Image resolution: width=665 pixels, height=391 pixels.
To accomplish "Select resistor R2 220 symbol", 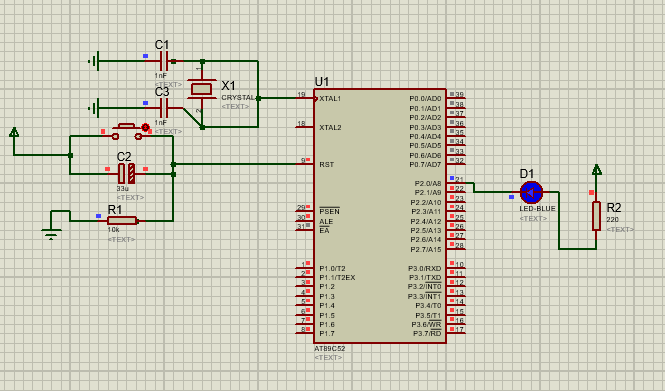I will (x=596, y=216).
